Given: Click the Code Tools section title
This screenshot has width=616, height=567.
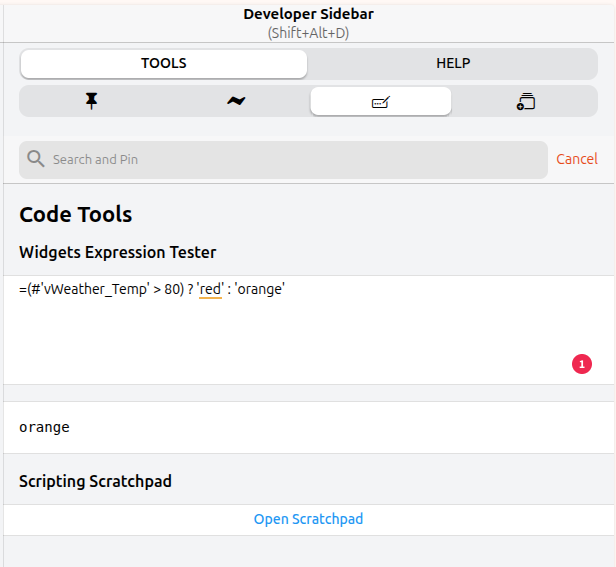Looking at the screenshot, I should point(76,214).
